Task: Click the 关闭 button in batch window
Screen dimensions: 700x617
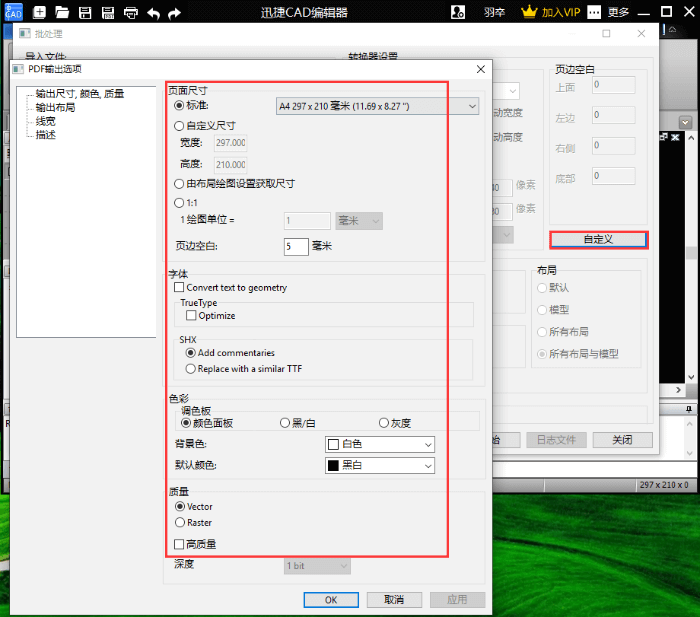Action: pos(622,440)
